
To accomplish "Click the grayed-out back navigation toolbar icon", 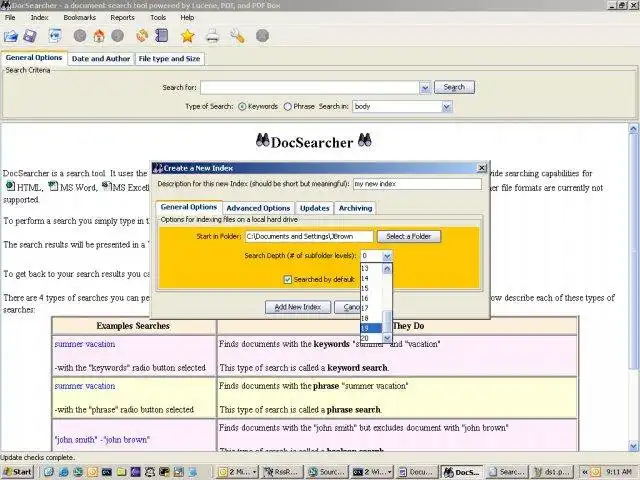I will pos(80,36).
